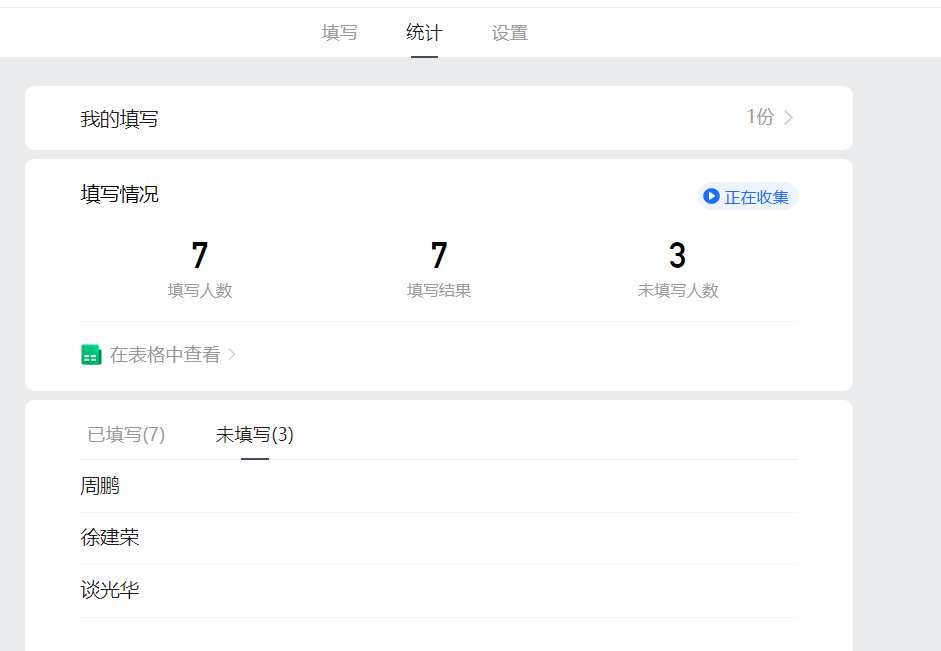The width and height of the screenshot is (941, 651).
Task: Expand the 我的填写 row chevron
Action: 788,117
